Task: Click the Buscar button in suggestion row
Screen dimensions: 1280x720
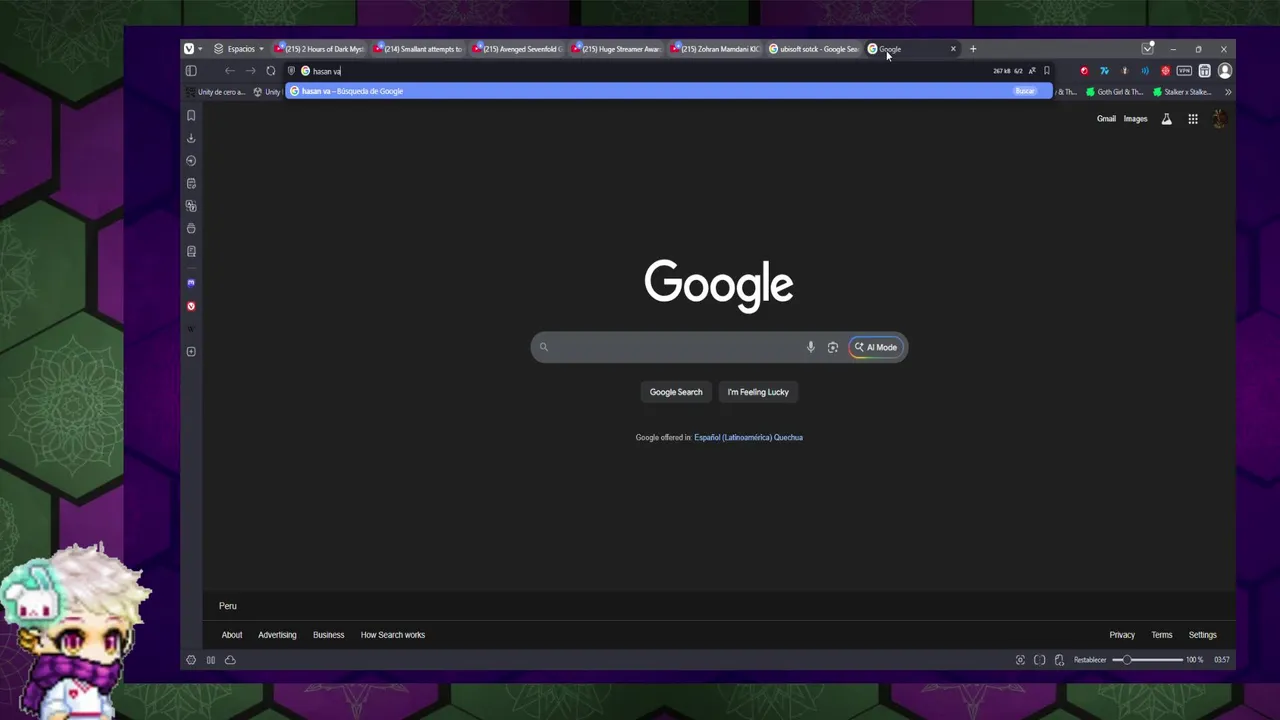Action: point(1025,91)
